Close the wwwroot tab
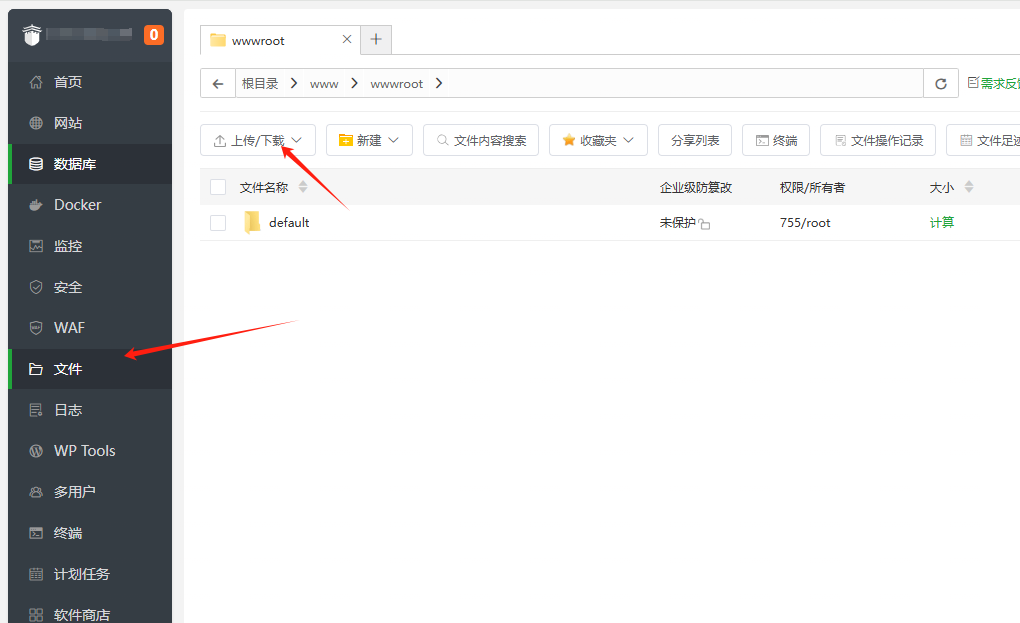Screen dimensions: 1020x623 point(347,39)
